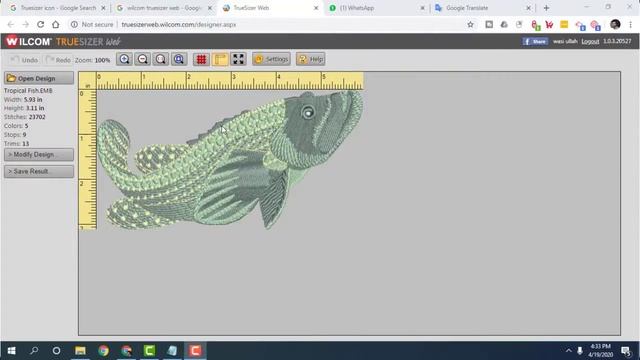Bookmark this page with the star

coord(470,24)
